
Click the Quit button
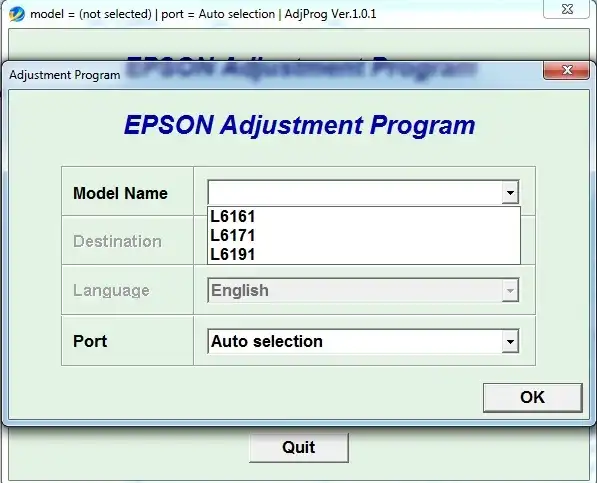coord(299,447)
